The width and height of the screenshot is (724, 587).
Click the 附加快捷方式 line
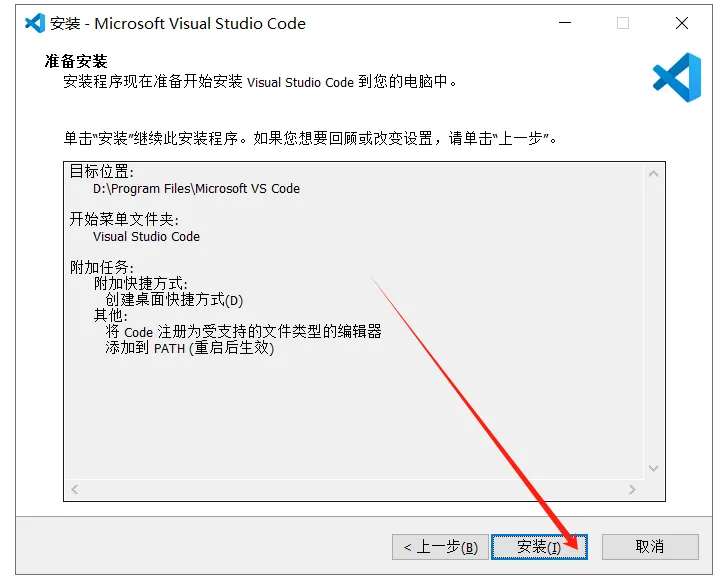pos(141,284)
